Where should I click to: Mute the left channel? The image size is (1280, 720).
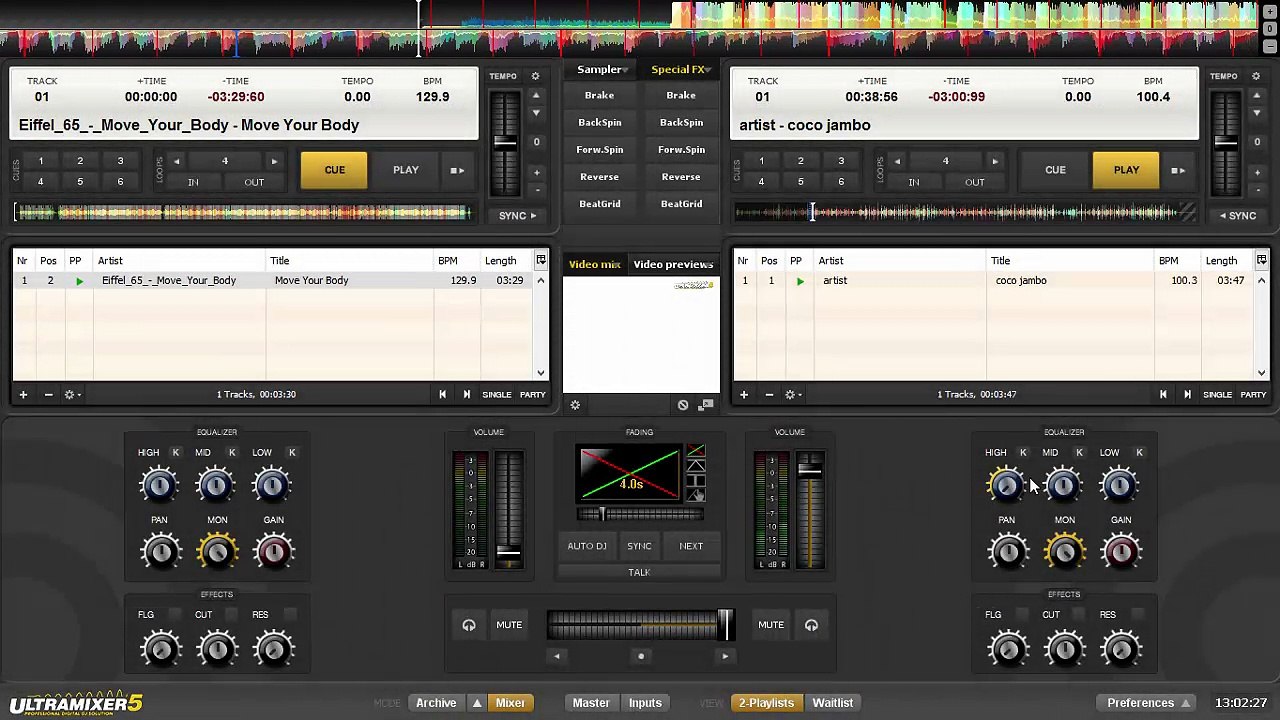point(509,625)
